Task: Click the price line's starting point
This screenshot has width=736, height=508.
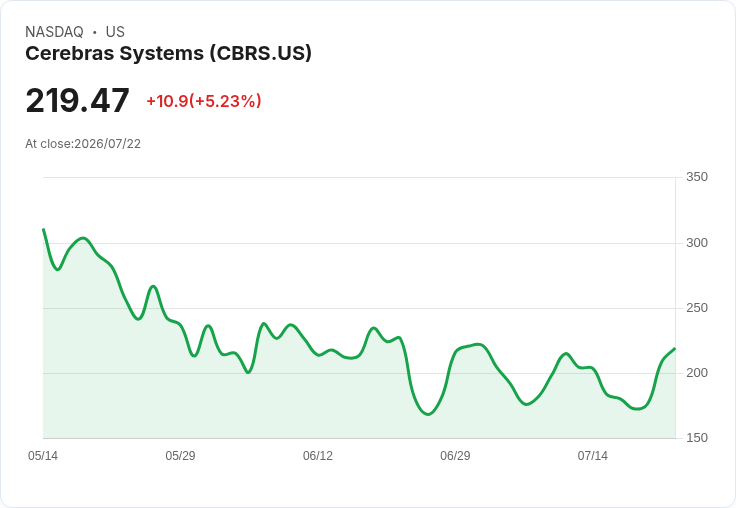Action: (x=43, y=229)
